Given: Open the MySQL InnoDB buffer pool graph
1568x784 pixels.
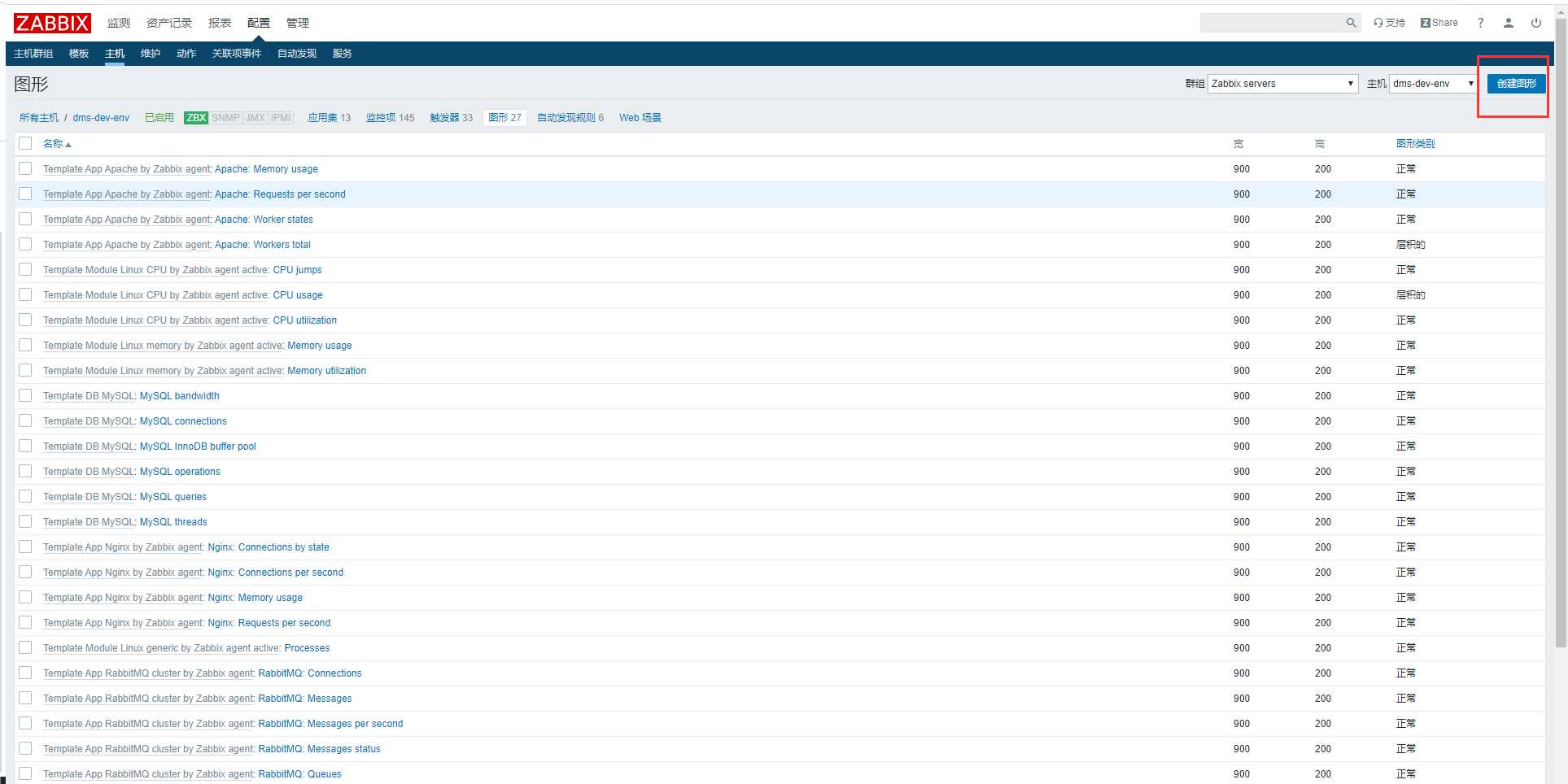Looking at the screenshot, I should (198, 446).
